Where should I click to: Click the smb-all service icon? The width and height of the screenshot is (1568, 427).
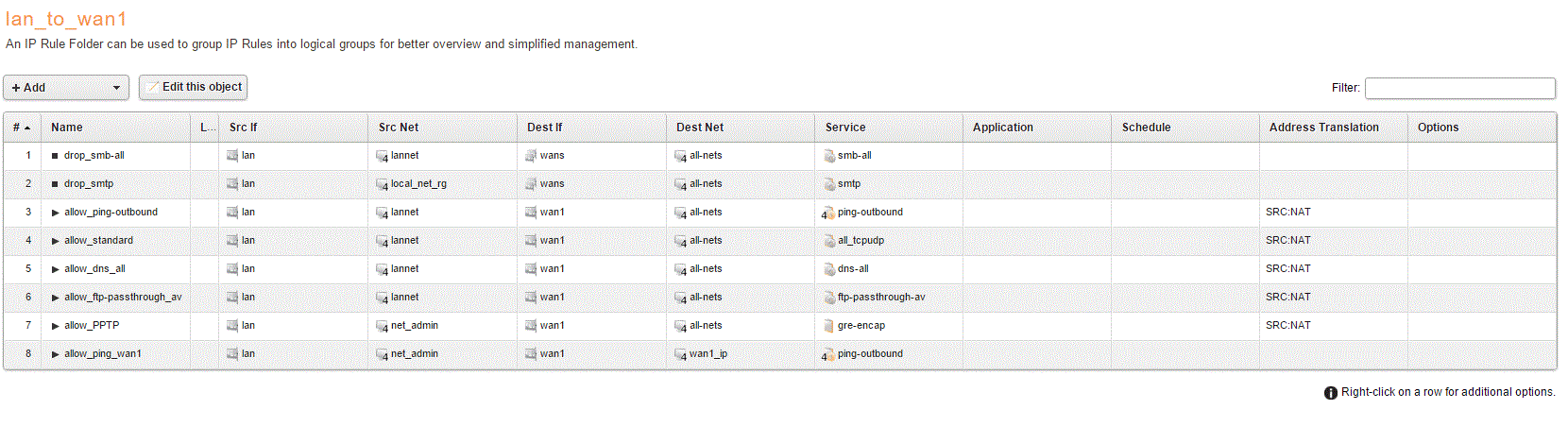[x=829, y=156]
